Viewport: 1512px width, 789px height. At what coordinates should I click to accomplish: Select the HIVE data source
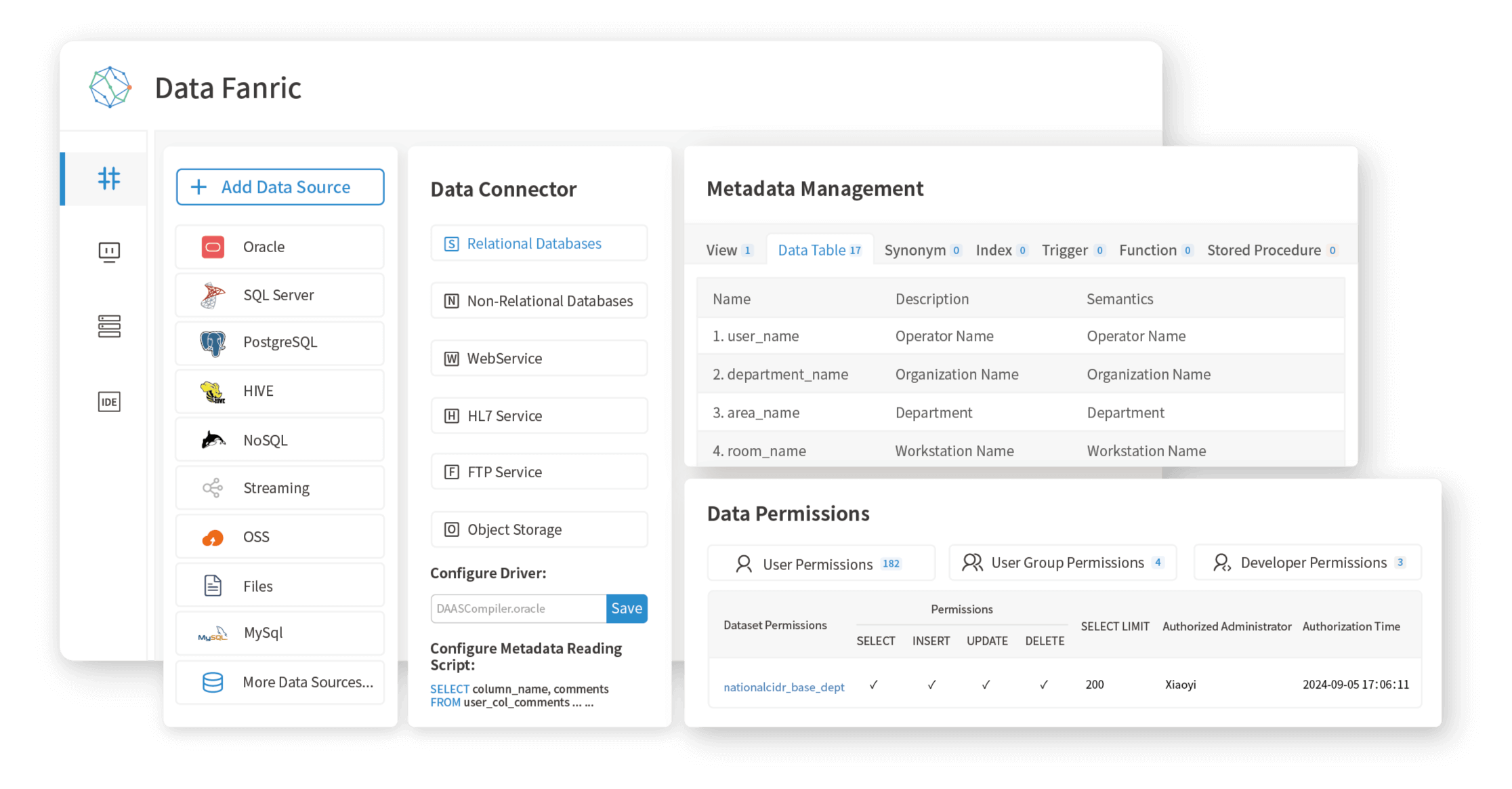click(280, 391)
